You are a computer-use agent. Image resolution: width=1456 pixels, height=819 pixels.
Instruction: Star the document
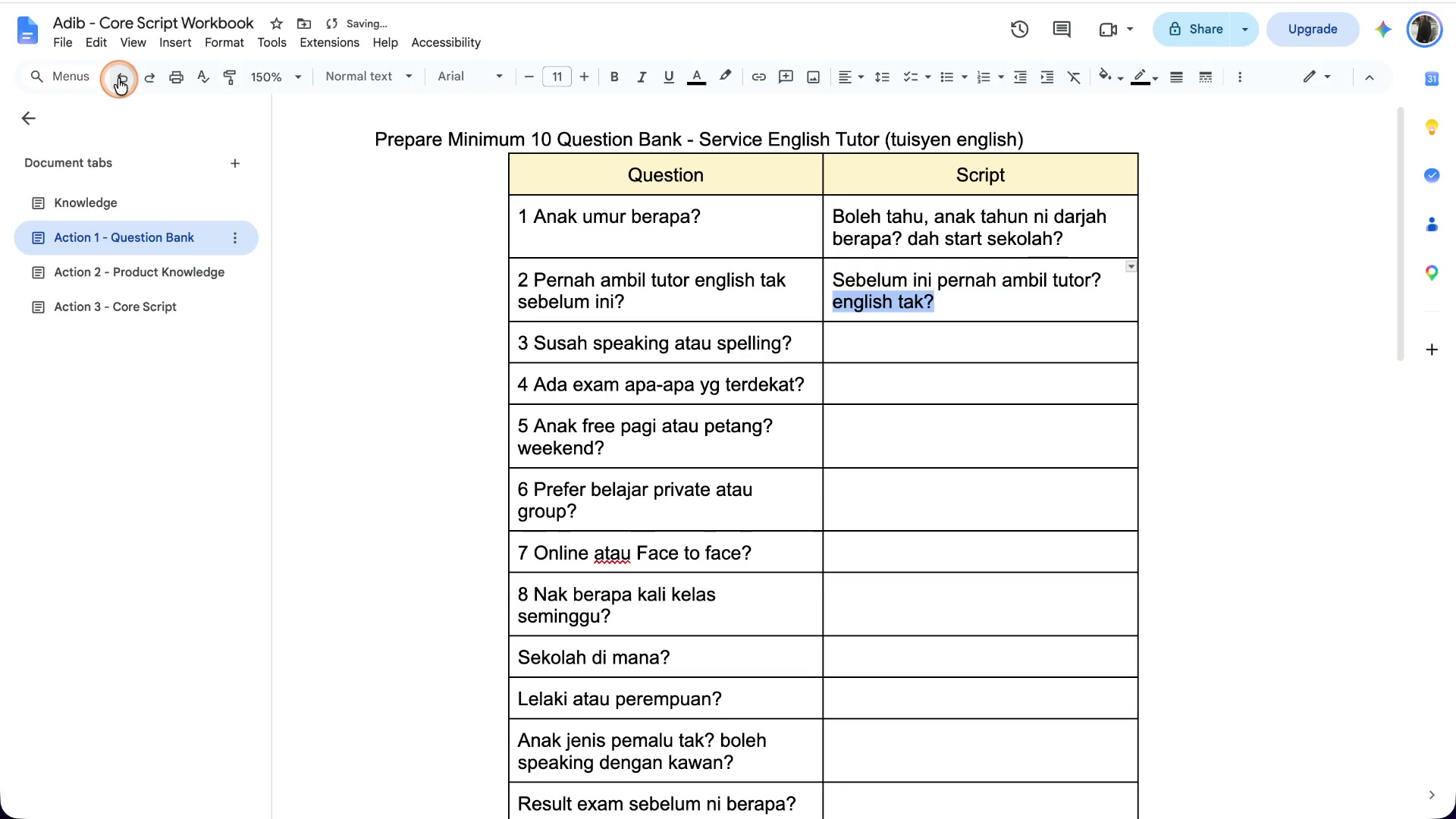point(277,24)
